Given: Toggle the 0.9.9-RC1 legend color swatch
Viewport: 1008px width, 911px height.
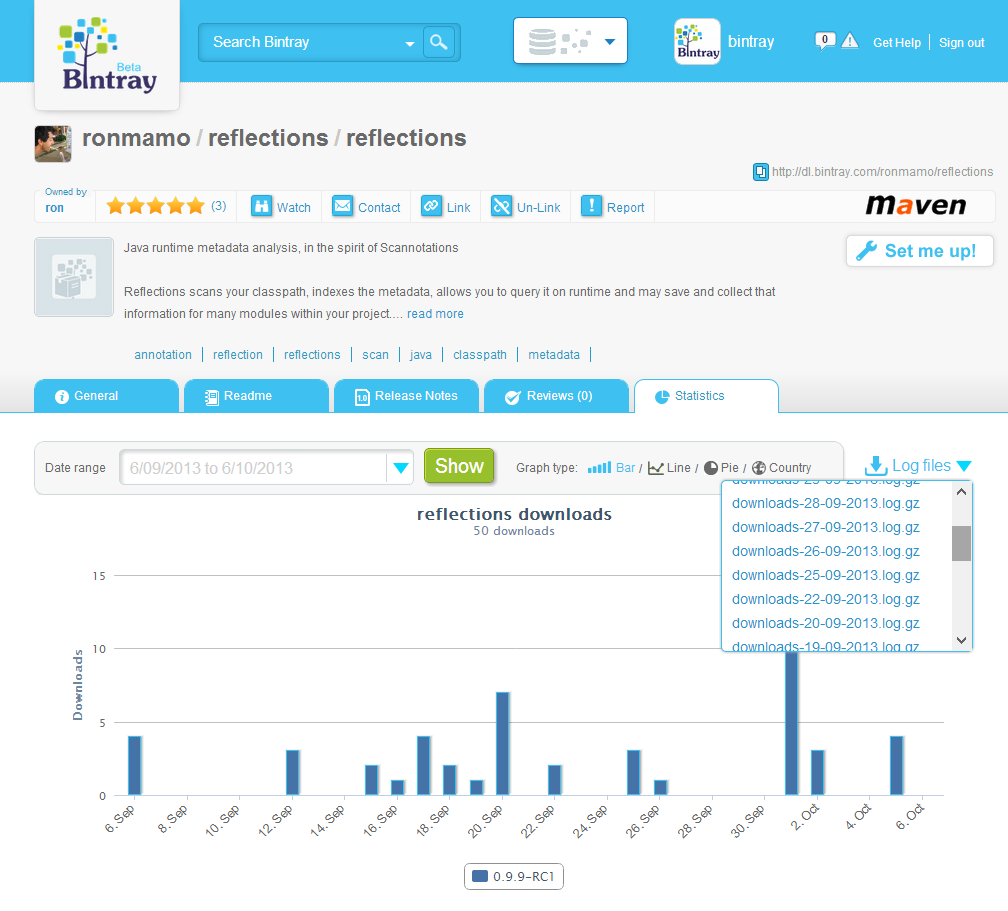Looking at the screenshot, I should coord(480,877).
